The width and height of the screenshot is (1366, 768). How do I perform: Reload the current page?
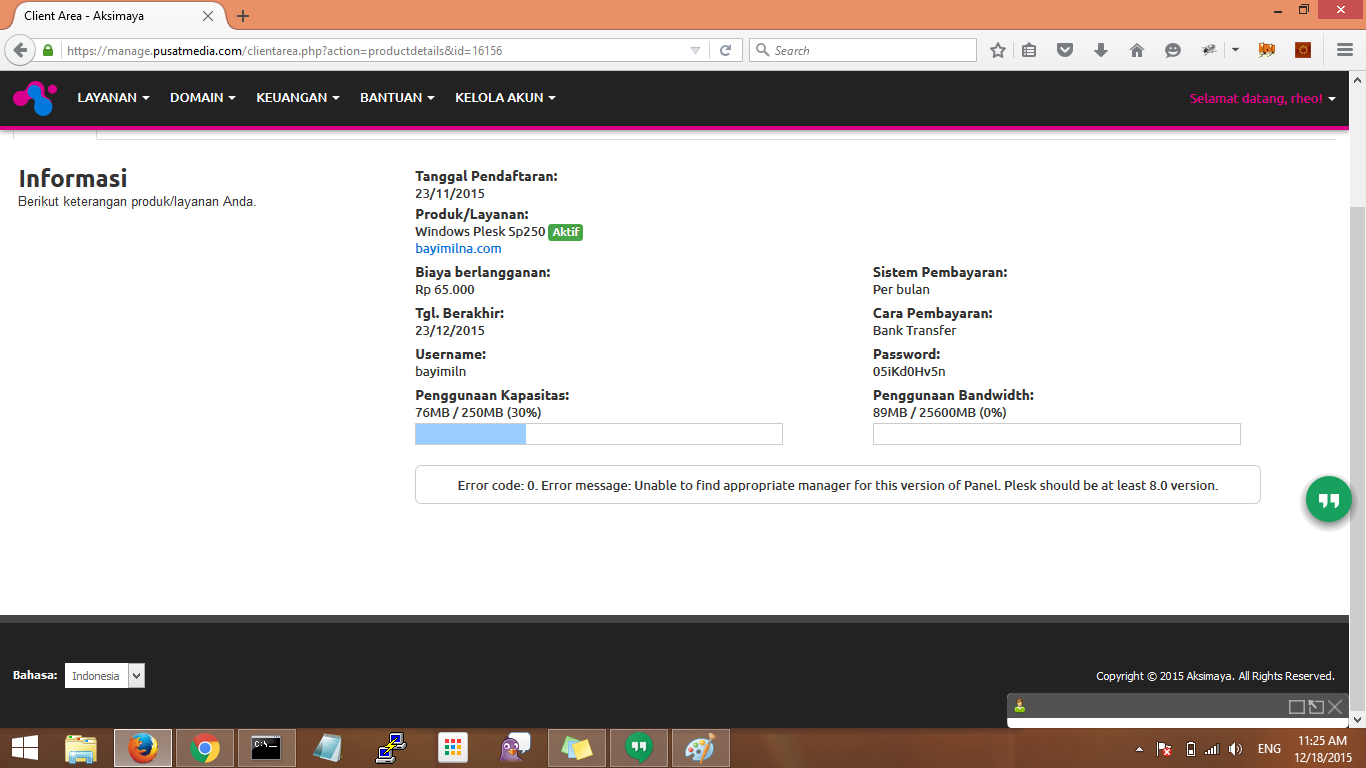pyautogui.click(x=726, y=50)
